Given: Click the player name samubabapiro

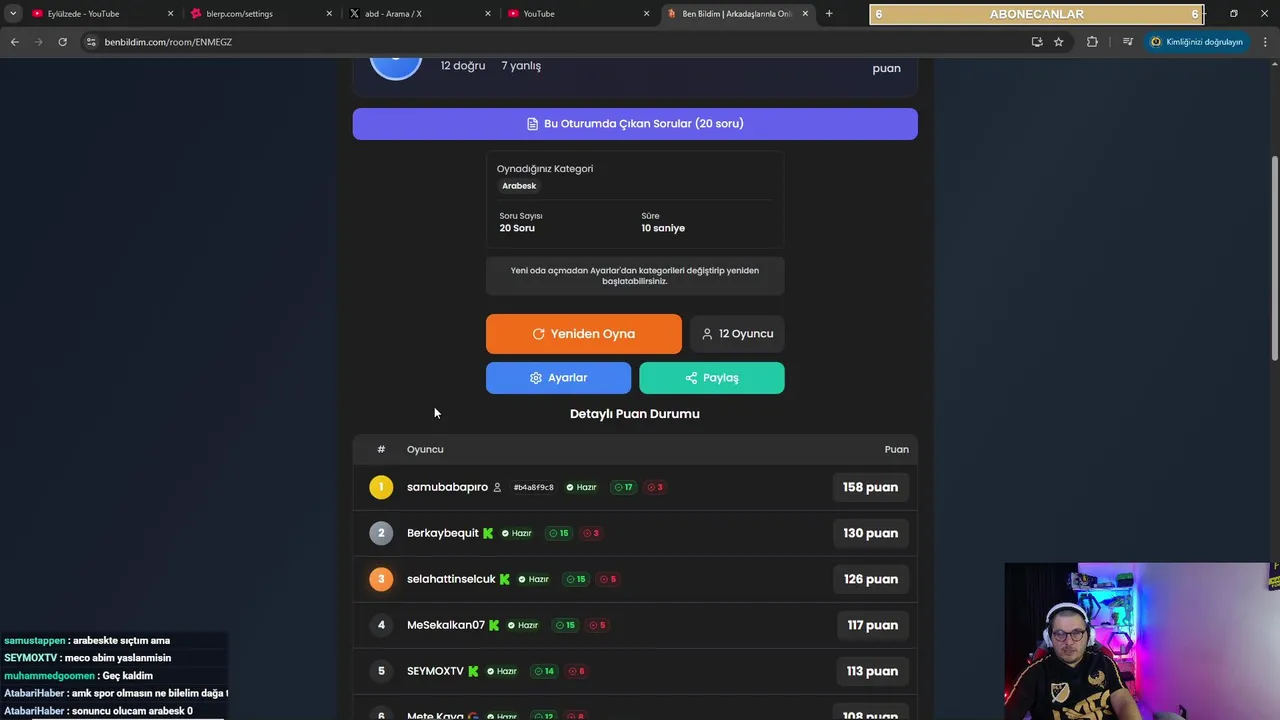Looking at the screenshot, I should (x=447, y=487).
